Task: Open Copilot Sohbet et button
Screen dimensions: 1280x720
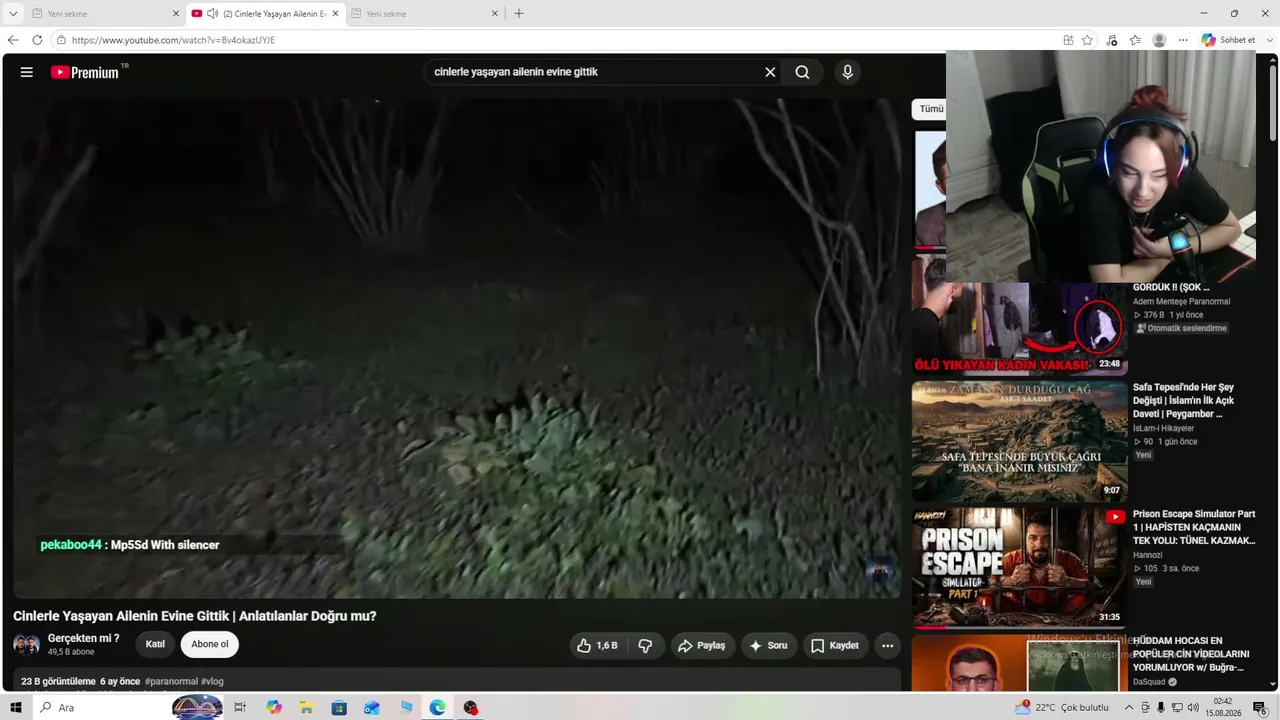Action: [1228, 40]
